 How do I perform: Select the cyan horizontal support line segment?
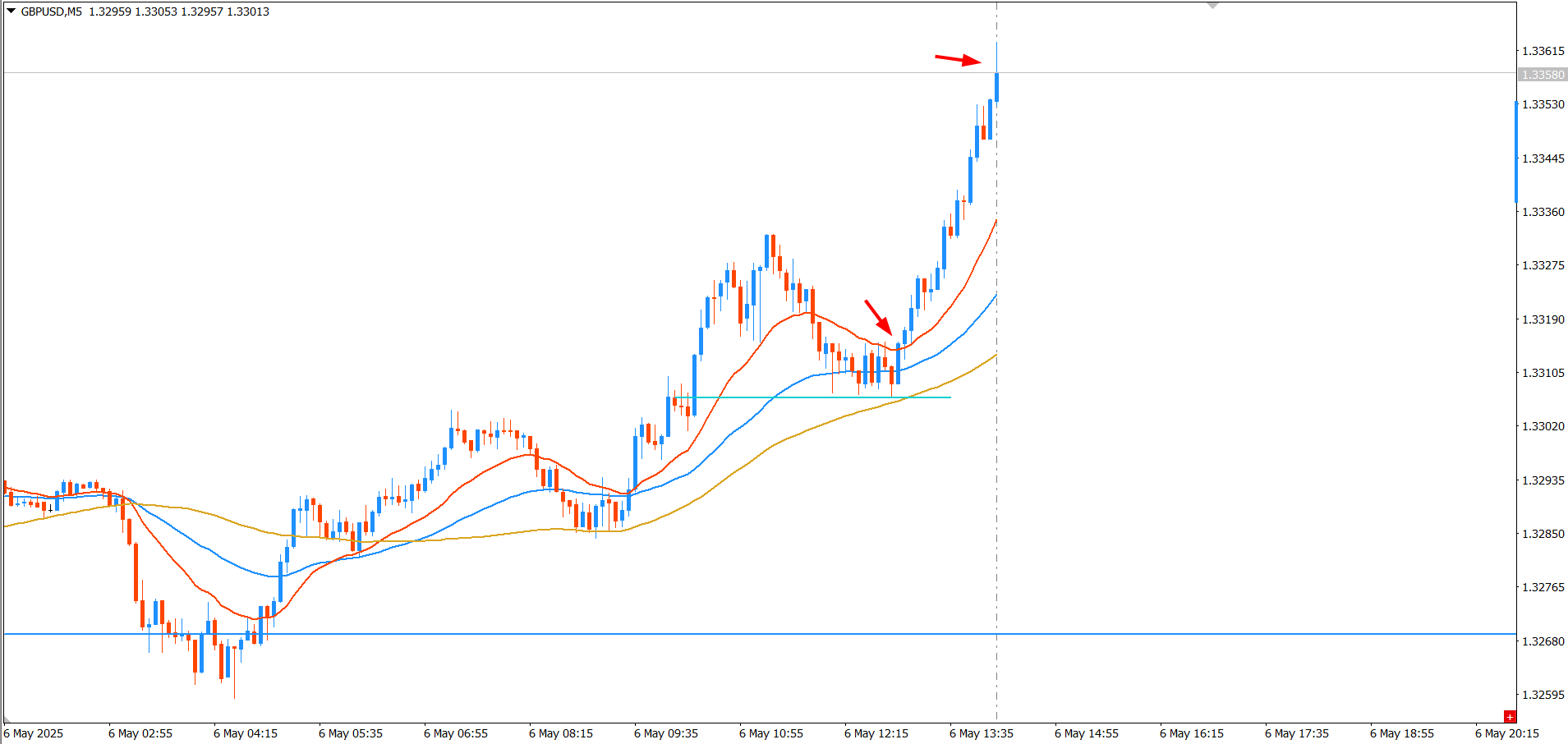coord(812,397)
